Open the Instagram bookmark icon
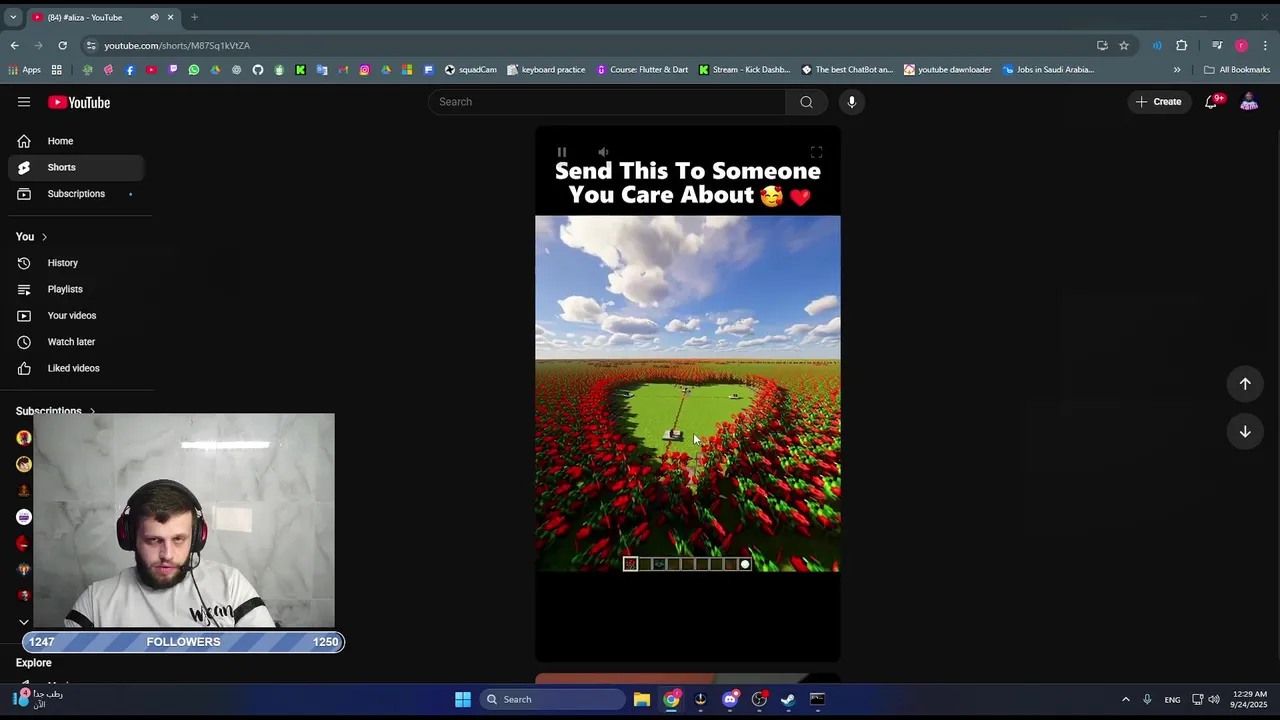This screenshot has height=720, width=1280. coord(364,70)
